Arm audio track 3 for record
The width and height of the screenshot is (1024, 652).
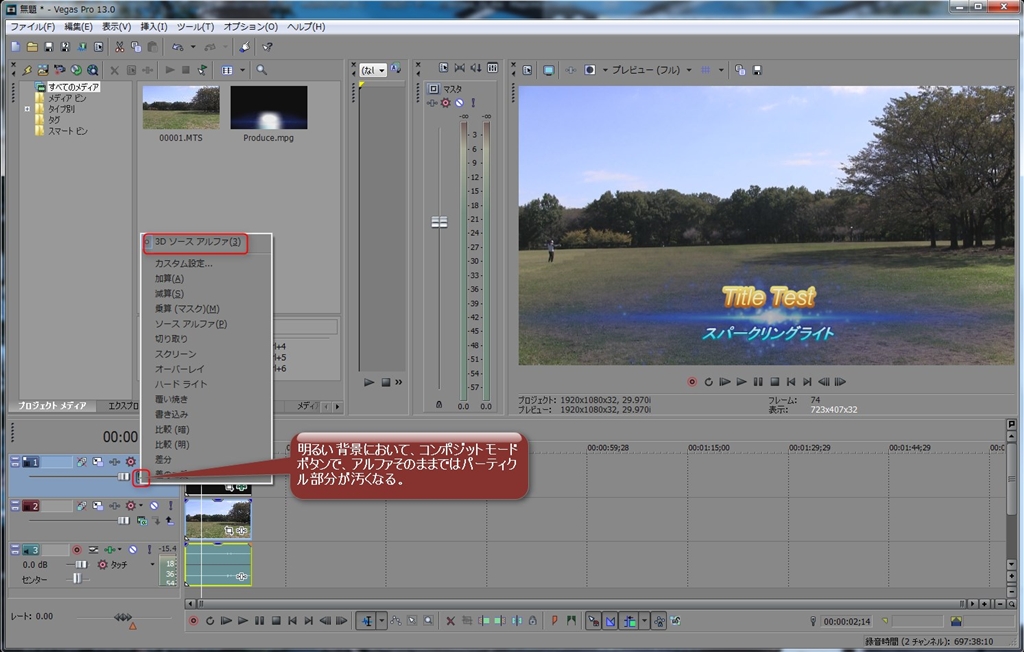(x=76, y=549)
